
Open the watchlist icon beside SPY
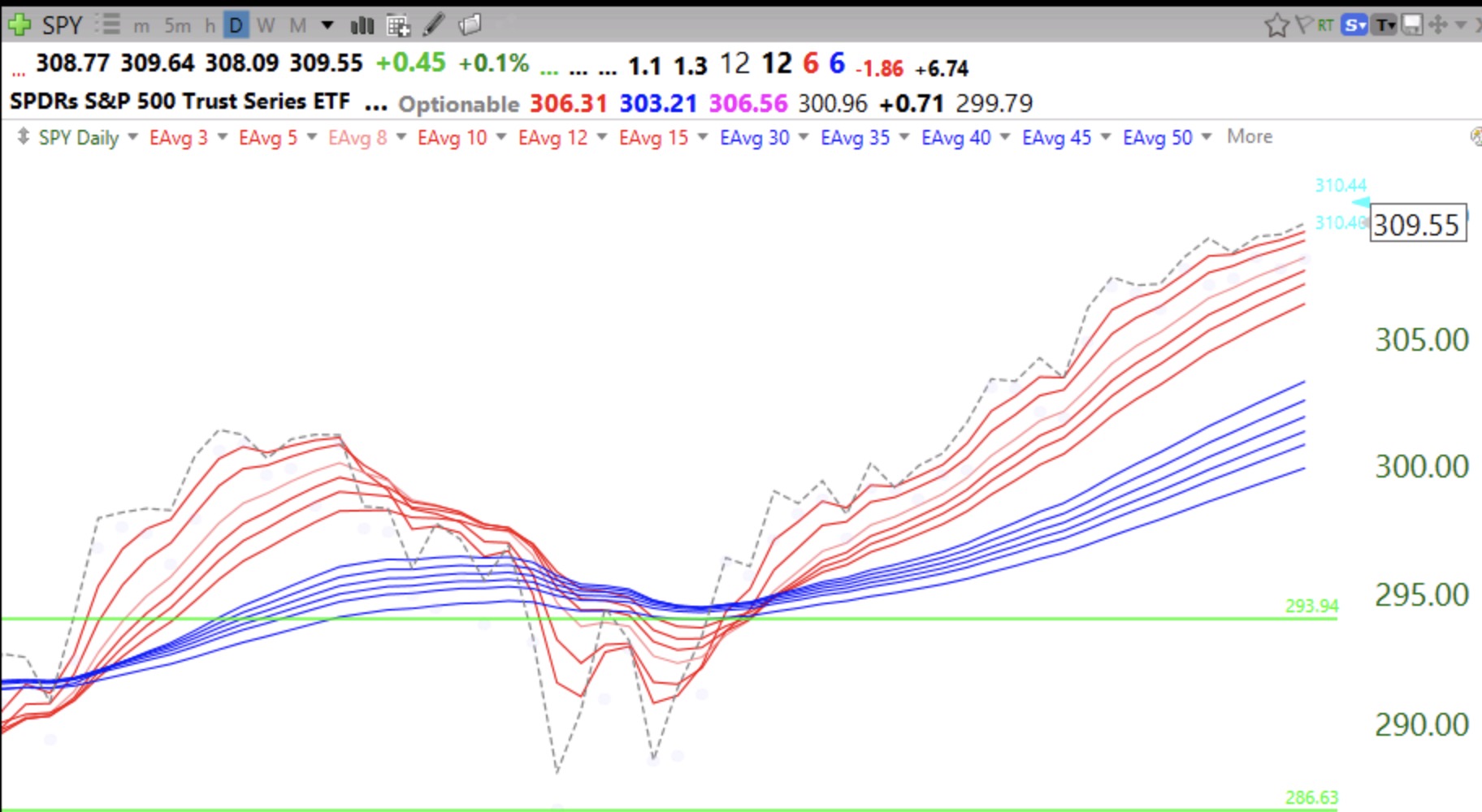[107, 25]
